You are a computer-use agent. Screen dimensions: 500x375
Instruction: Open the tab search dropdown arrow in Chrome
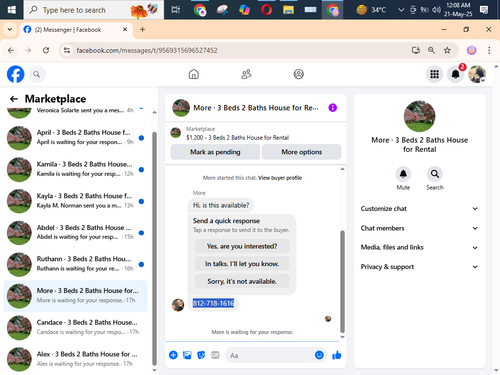(10, 29)
